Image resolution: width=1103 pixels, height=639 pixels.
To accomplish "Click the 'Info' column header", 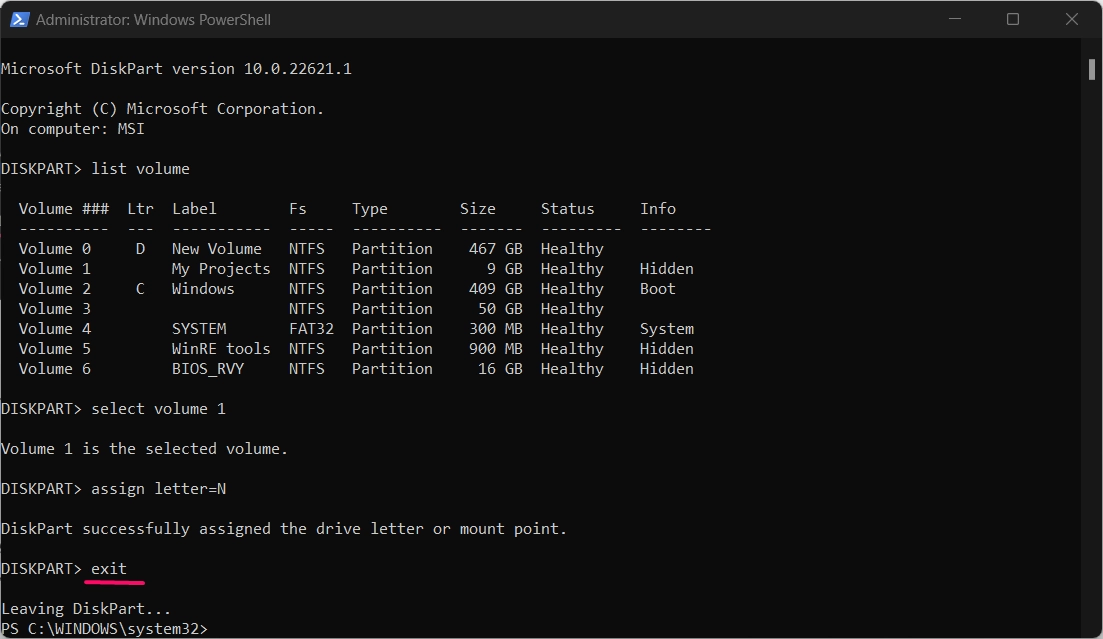I will 658,209.
